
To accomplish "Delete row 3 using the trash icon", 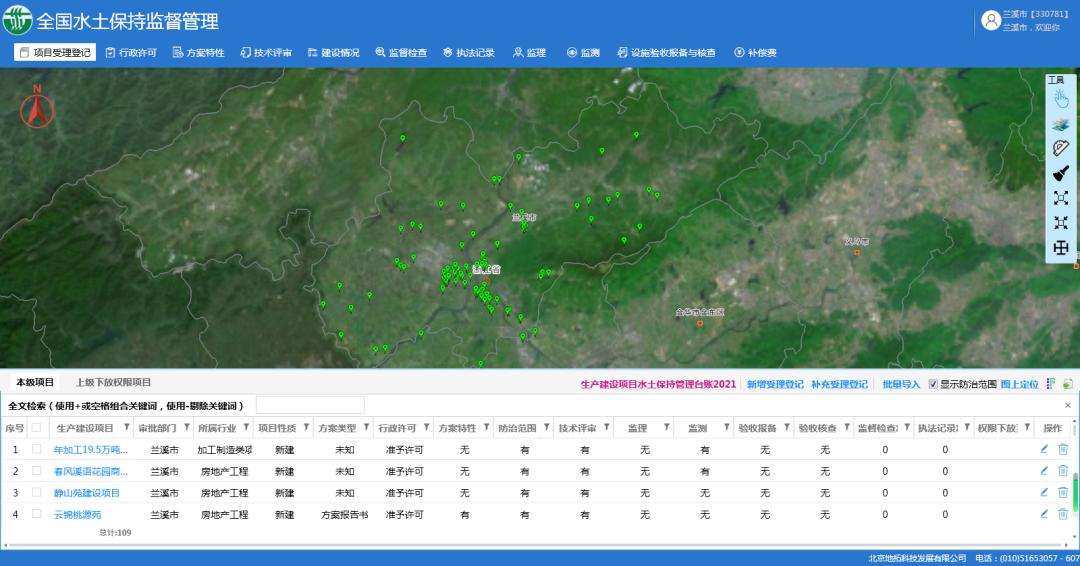I will click(1063, 492).
